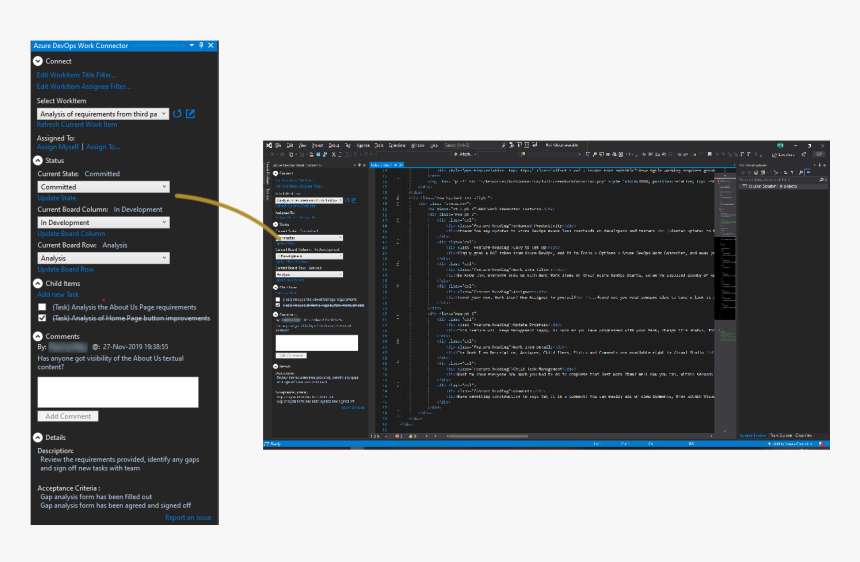This screenshot has width=860, height=562.
Task: Collapse the Connect section
Action: click(x=38, y=61)
